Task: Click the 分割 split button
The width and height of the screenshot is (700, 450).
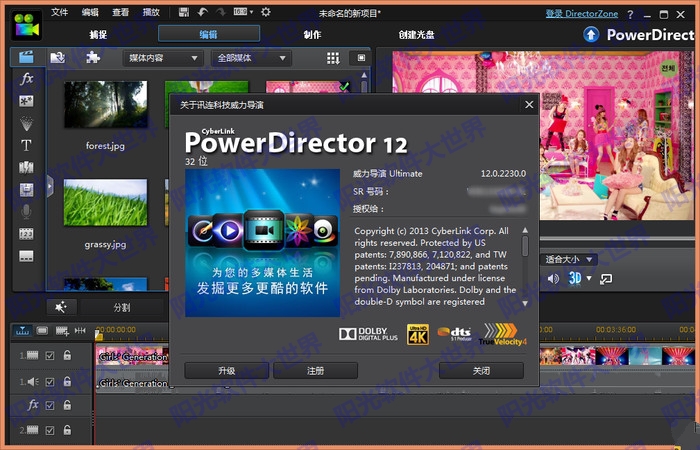Action: (x=122, y=308)
